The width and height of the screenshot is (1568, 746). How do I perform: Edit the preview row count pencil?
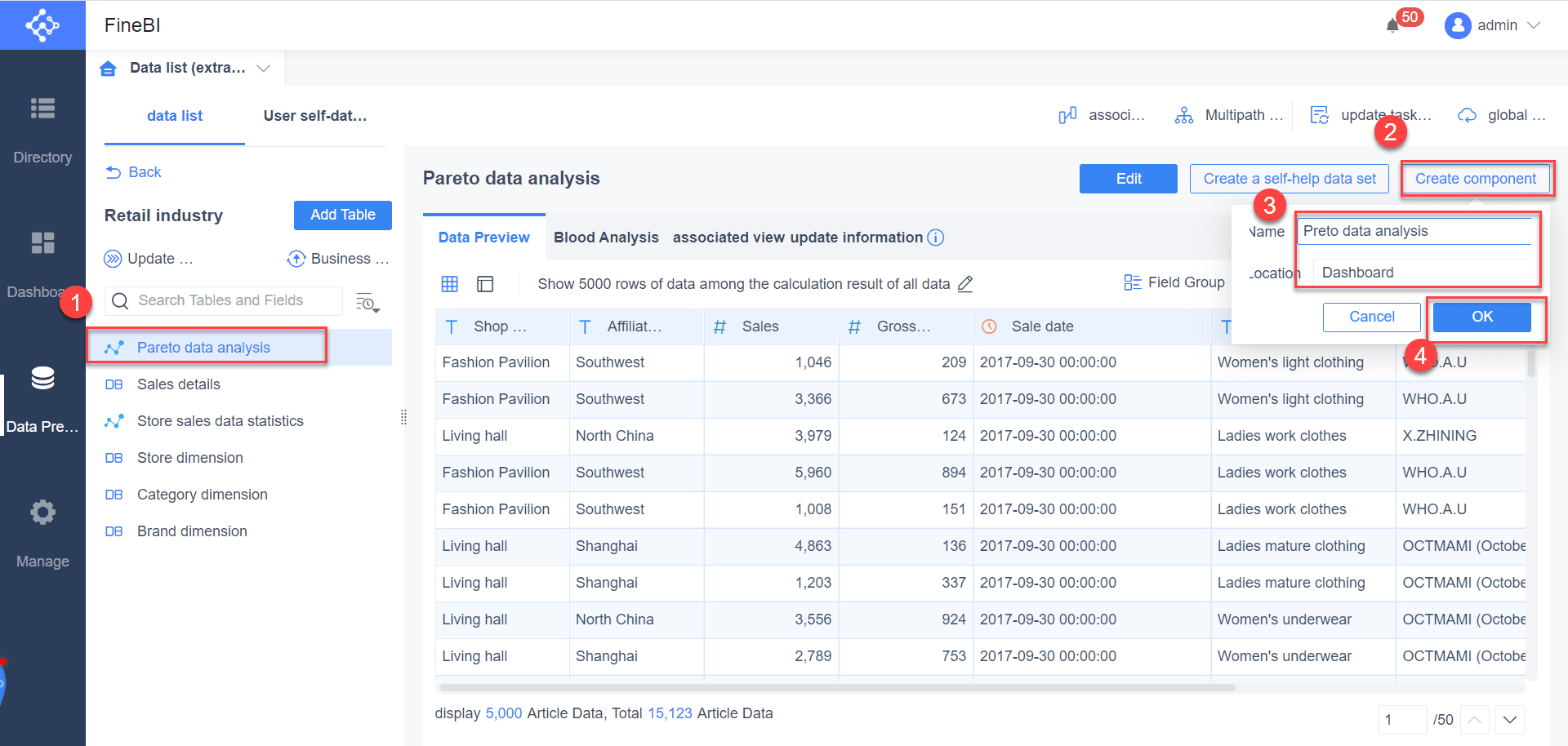965,284
